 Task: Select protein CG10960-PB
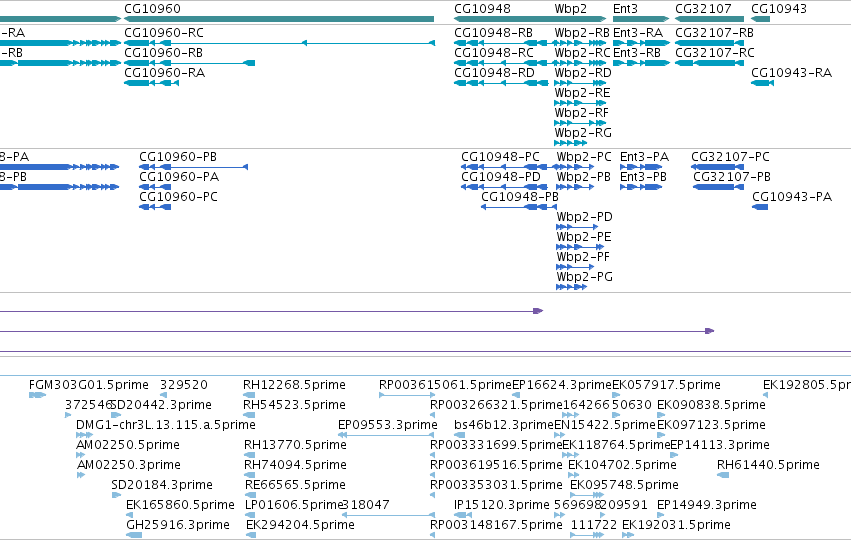point(178,157)
